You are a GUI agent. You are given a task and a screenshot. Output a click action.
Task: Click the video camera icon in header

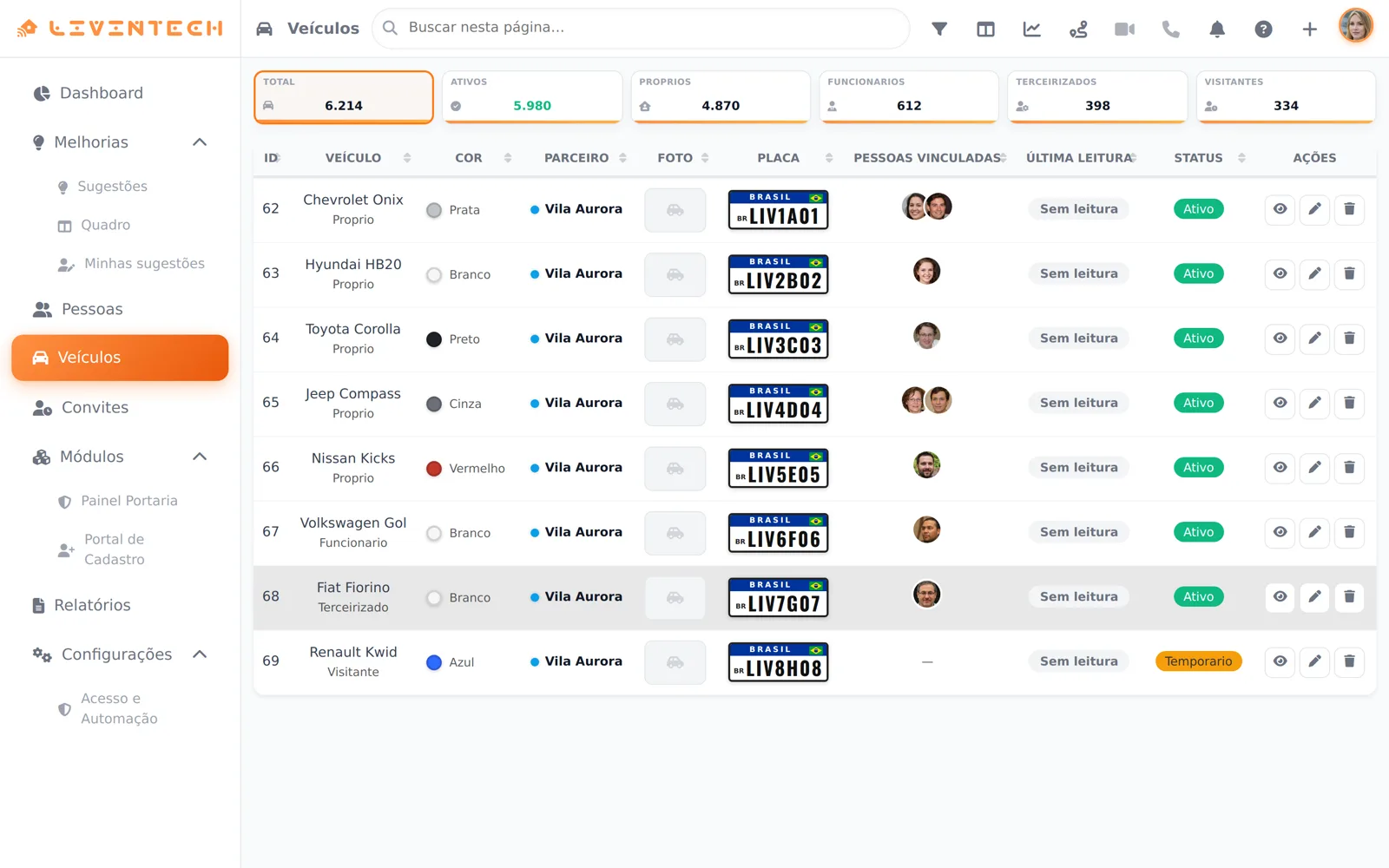coord(1124,29)
